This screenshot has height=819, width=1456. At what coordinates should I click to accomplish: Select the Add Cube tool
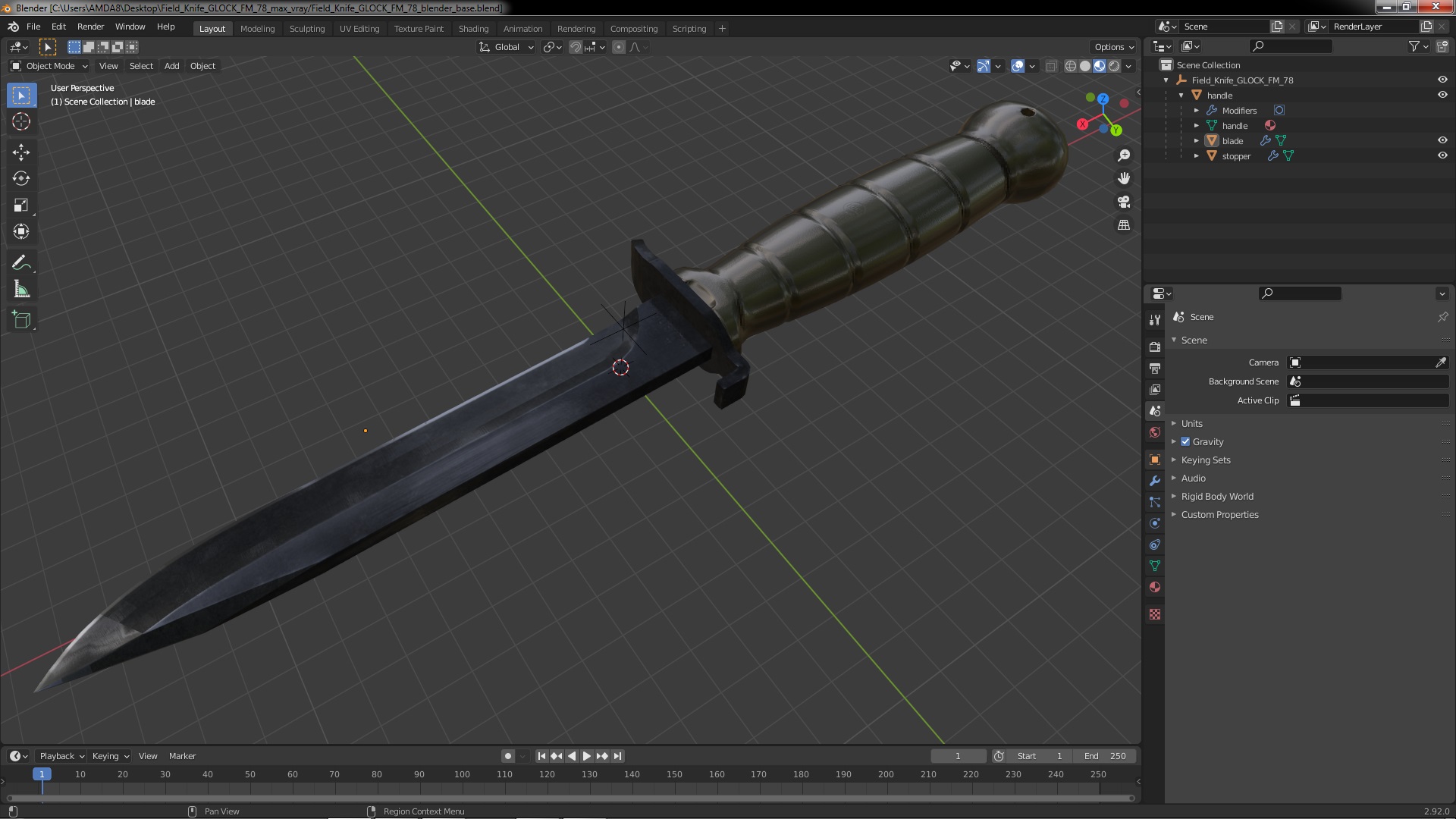21,320
